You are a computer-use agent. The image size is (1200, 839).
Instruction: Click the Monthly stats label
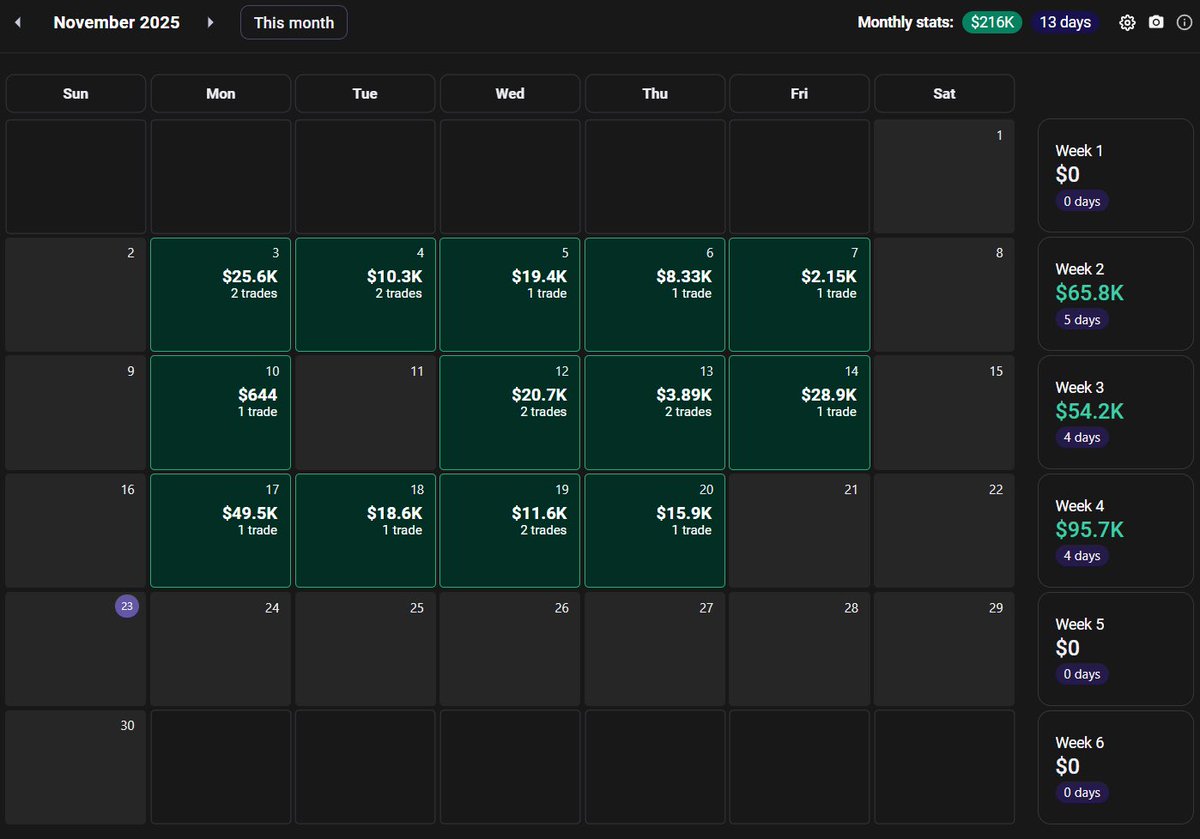tap(906, 22)
